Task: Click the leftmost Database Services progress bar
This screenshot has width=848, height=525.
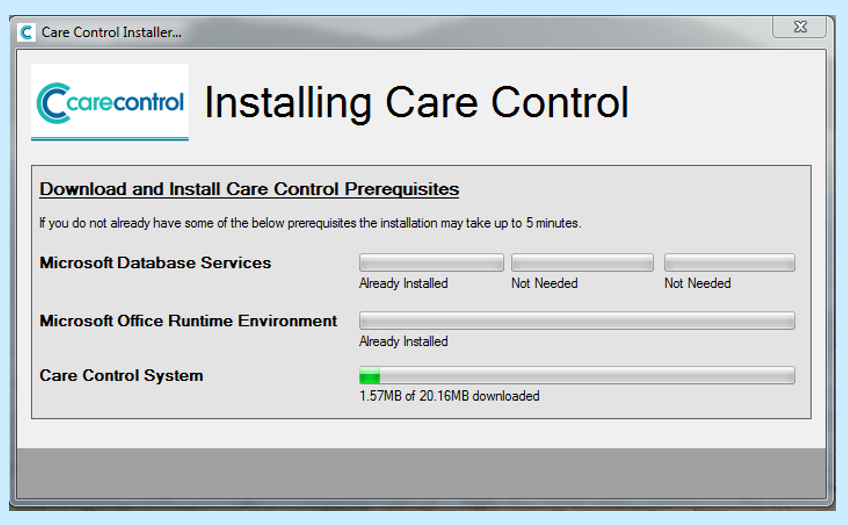Action: point(431,263)
